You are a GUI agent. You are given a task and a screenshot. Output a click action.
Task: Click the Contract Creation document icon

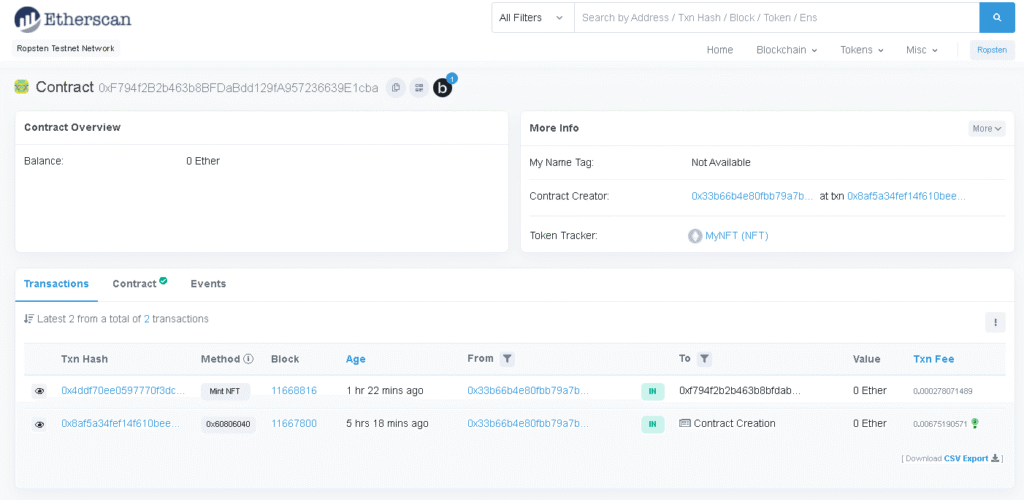[x=684, y=423]
